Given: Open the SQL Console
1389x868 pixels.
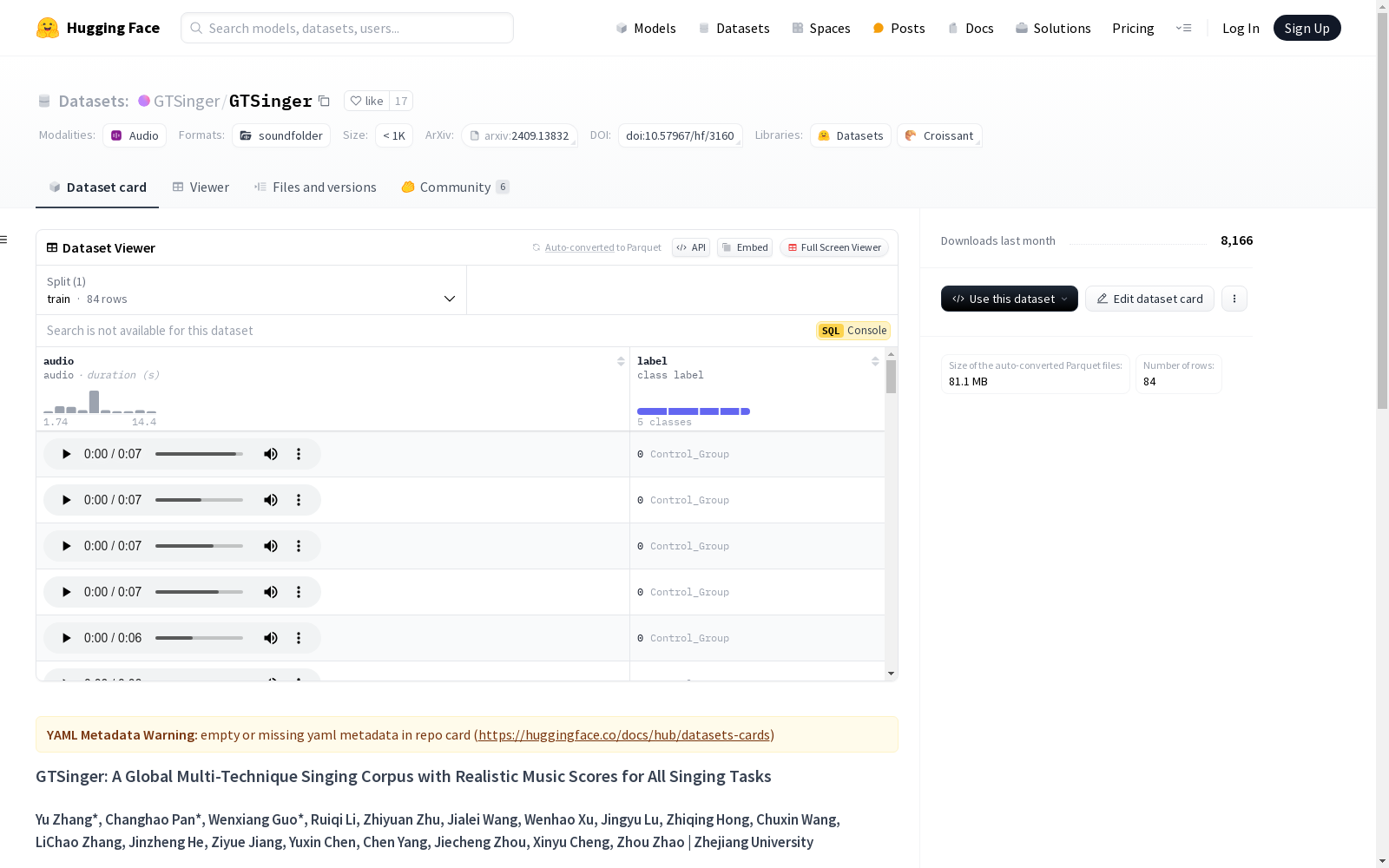Looking at the screenshot, I should coord(853,331).
